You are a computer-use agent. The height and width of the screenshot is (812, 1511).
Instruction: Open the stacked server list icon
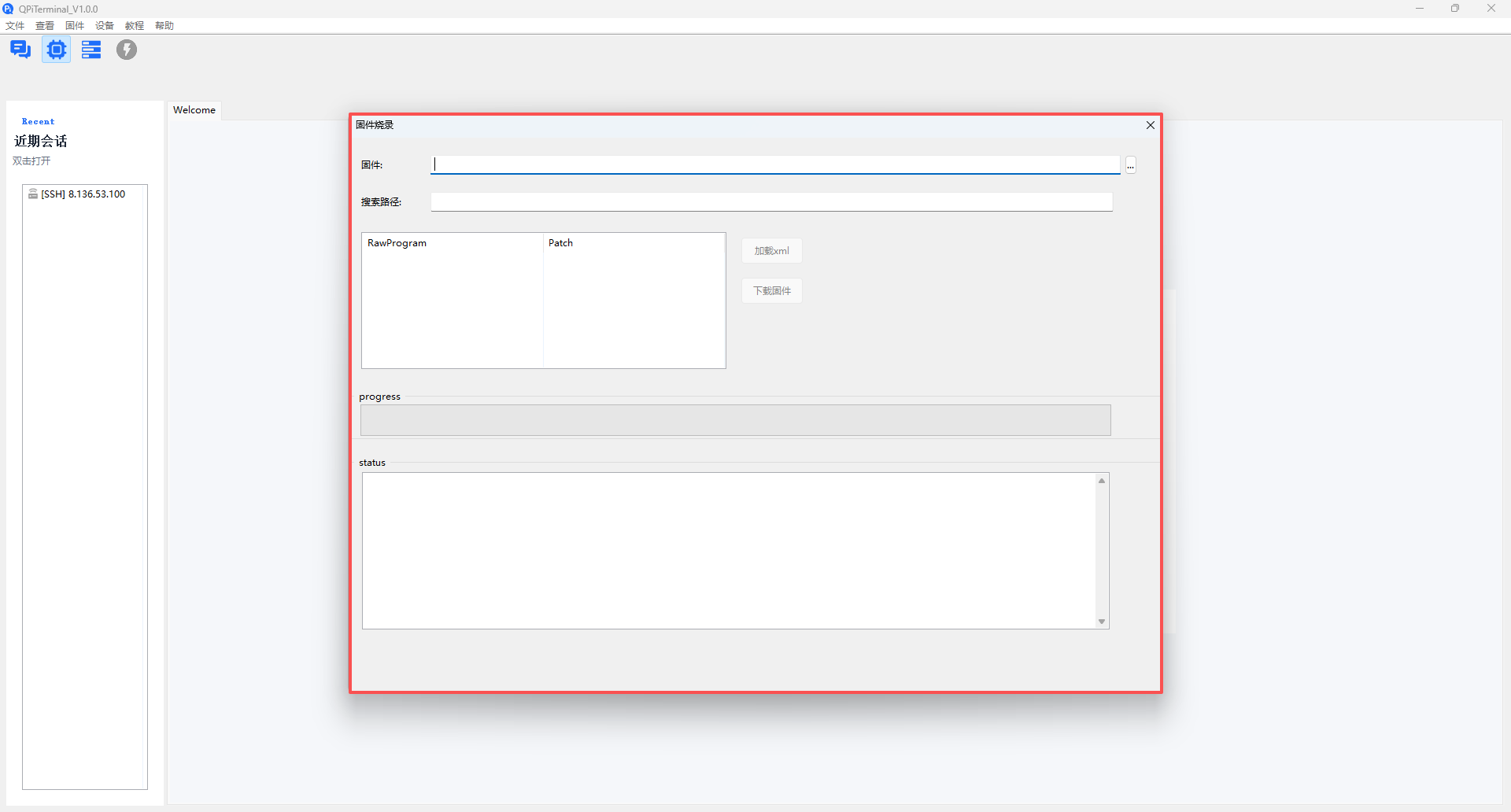pyautogui.click(x=91, y=50)
